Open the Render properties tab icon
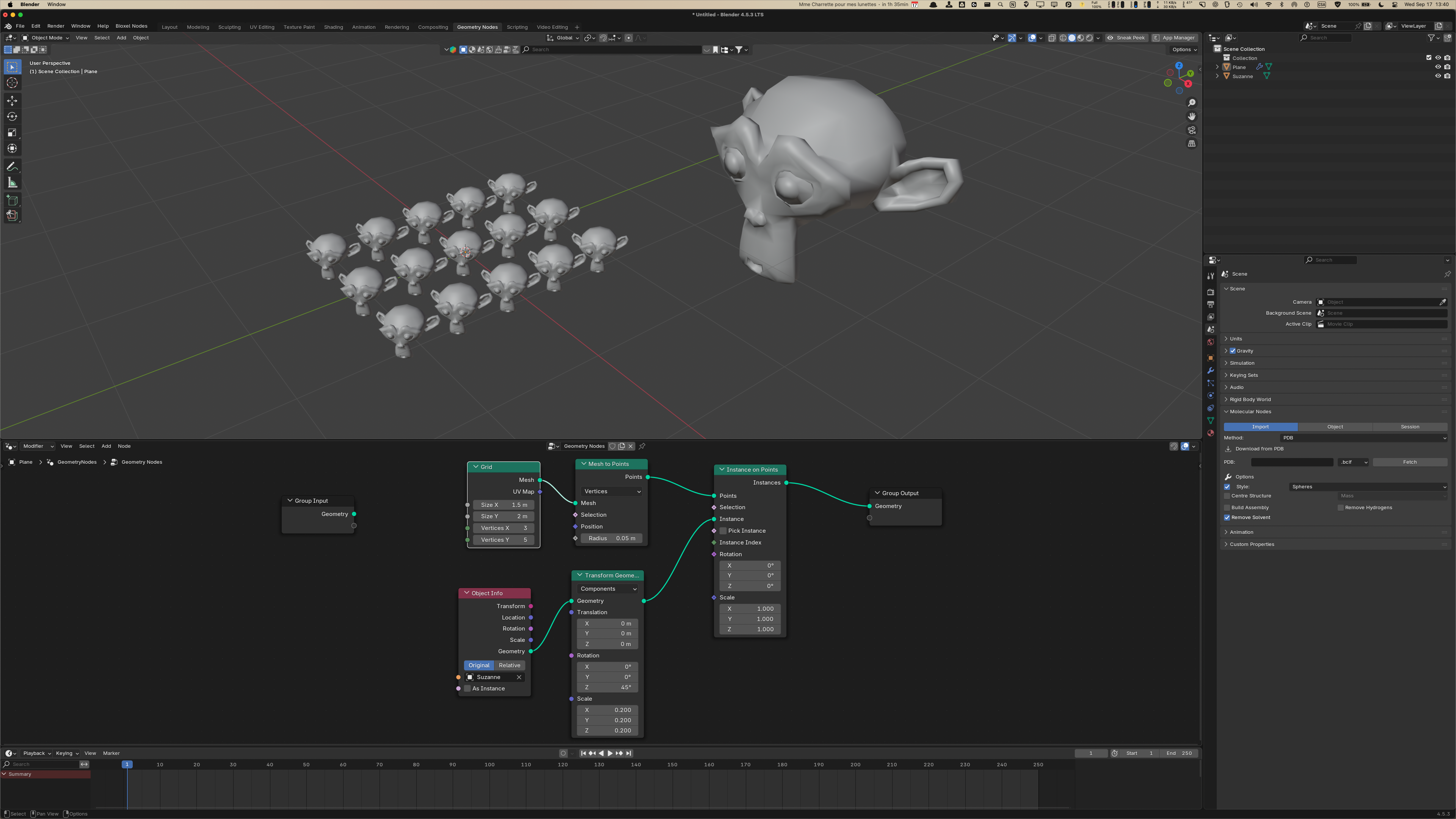The width and height of the screenshot is (1456, 819). click(x=1211, y=292)
